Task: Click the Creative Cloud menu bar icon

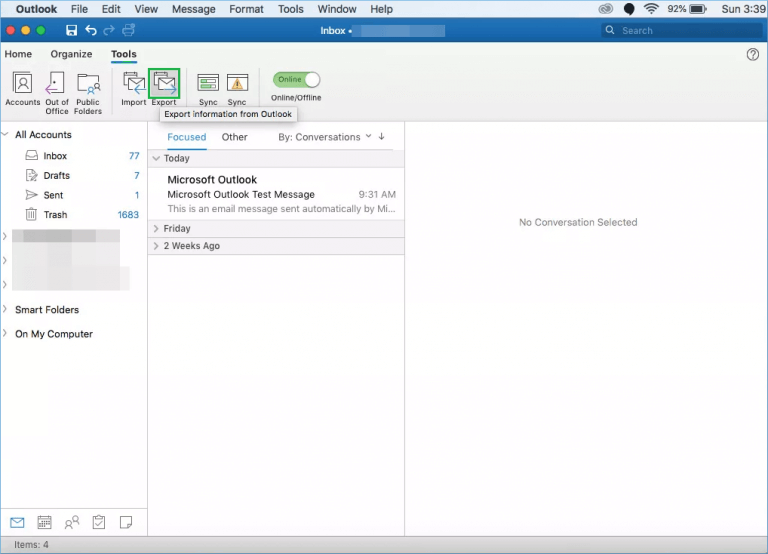Action: [606, 9]
